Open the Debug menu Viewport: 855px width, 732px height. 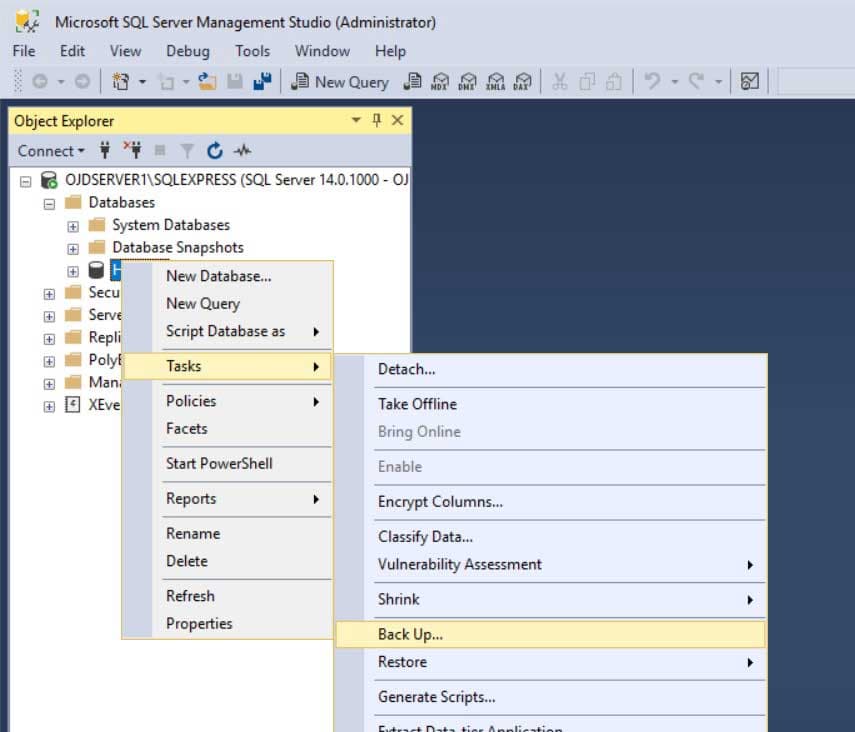point(188,51)
